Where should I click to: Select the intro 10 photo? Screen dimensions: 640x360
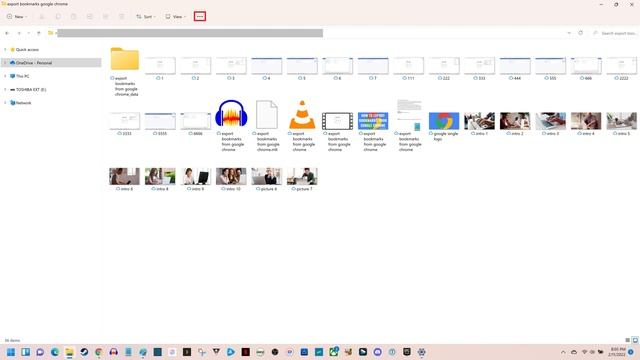click(x=231, y=176)
